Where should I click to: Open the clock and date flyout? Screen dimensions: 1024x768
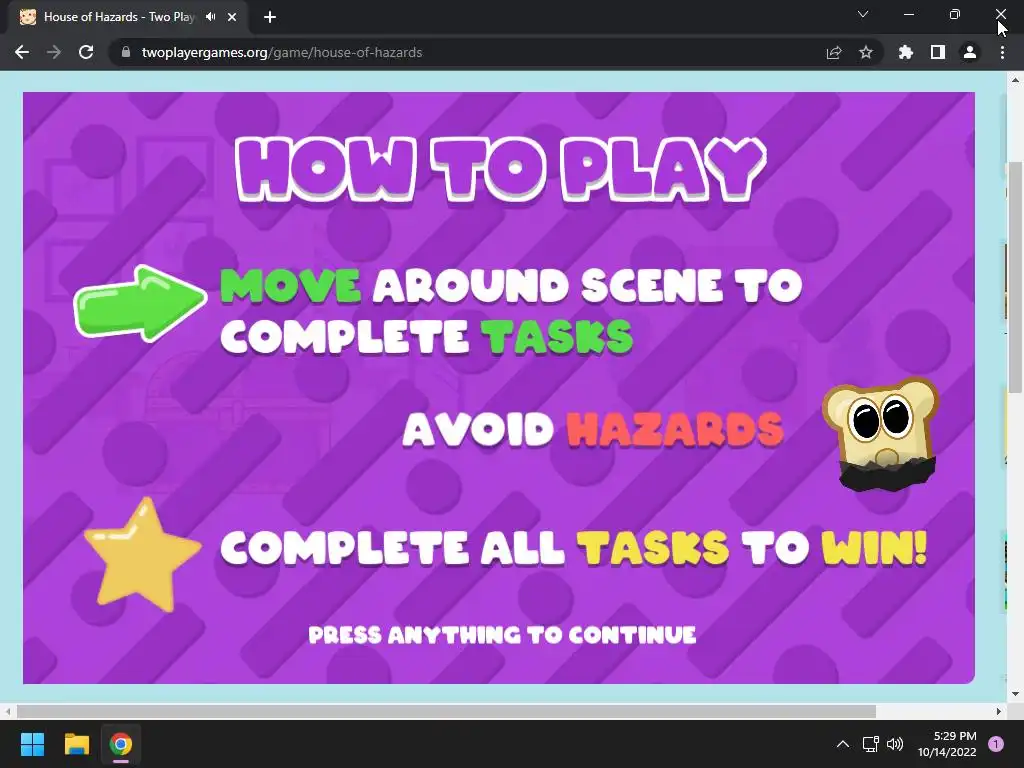point(947,744)
